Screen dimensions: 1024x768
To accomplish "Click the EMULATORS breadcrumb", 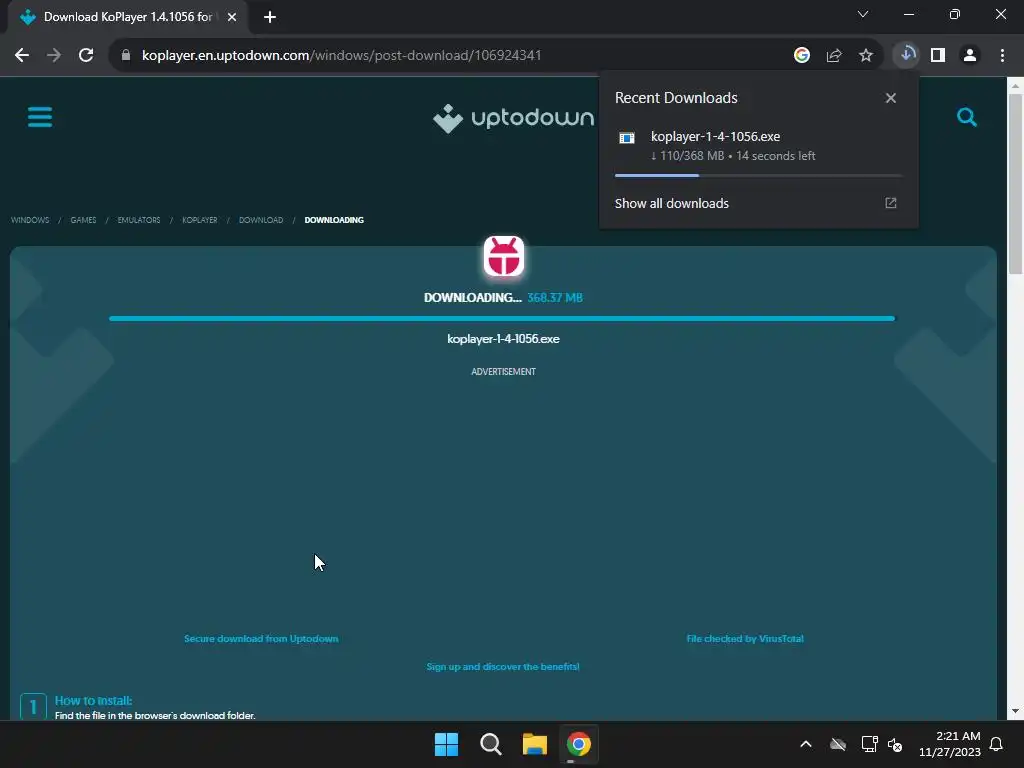I will [138, 220].
